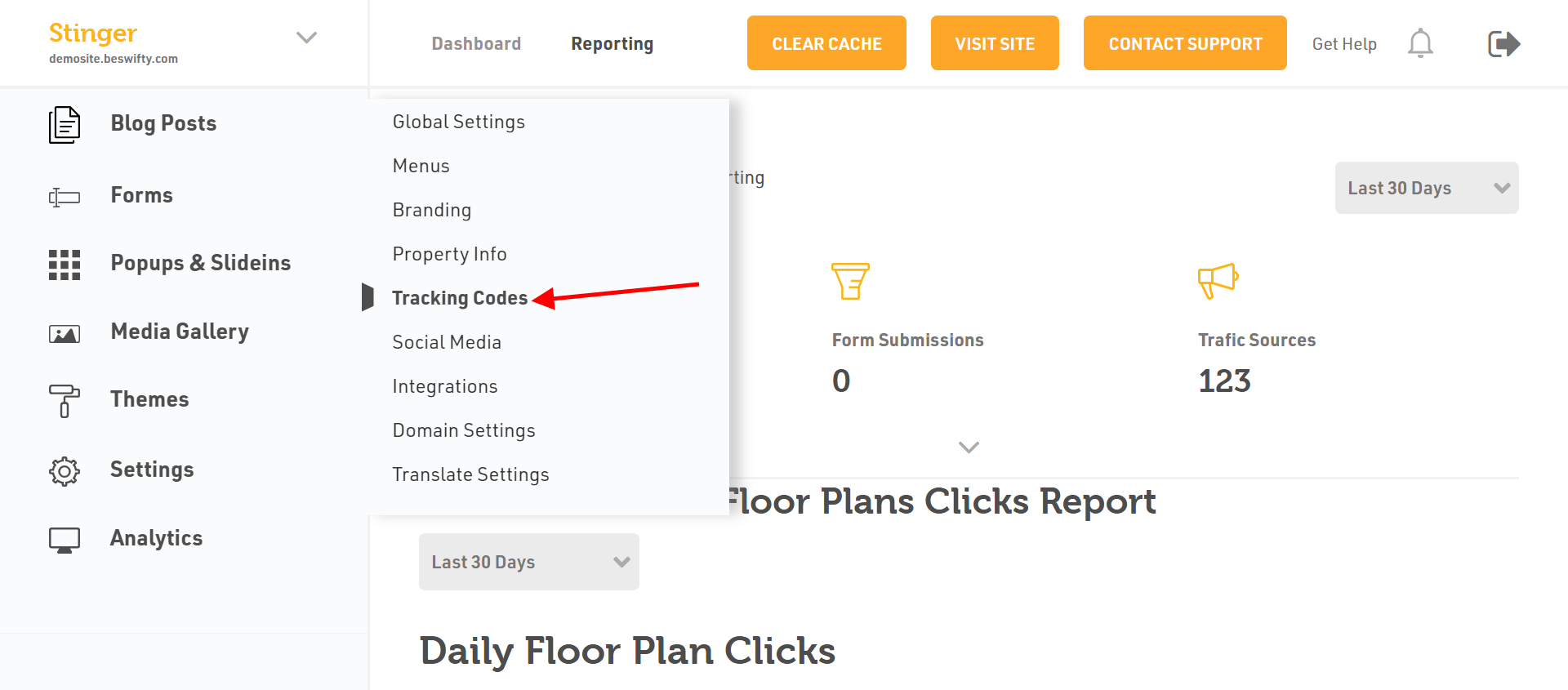Click the logout arrow icon

tap(1503, 43)
